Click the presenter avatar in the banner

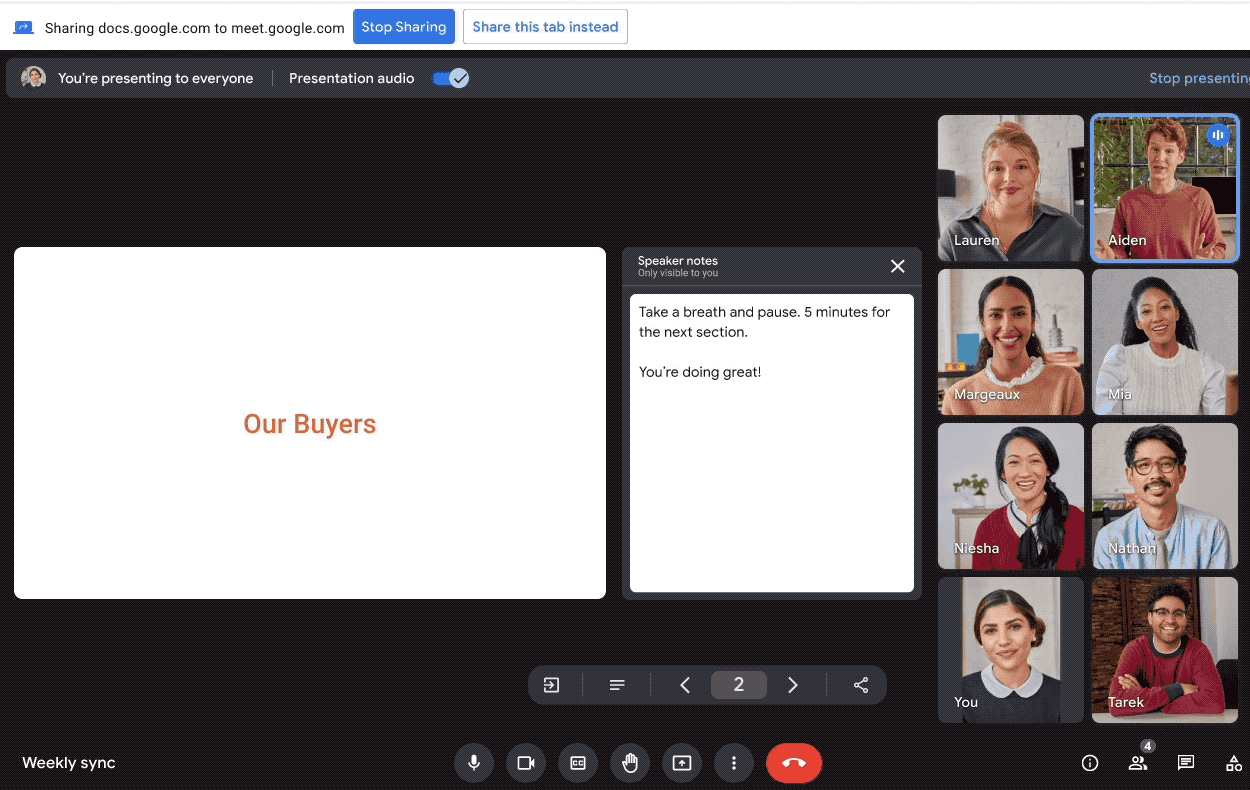pyautogui.click(x=33, y=78)
